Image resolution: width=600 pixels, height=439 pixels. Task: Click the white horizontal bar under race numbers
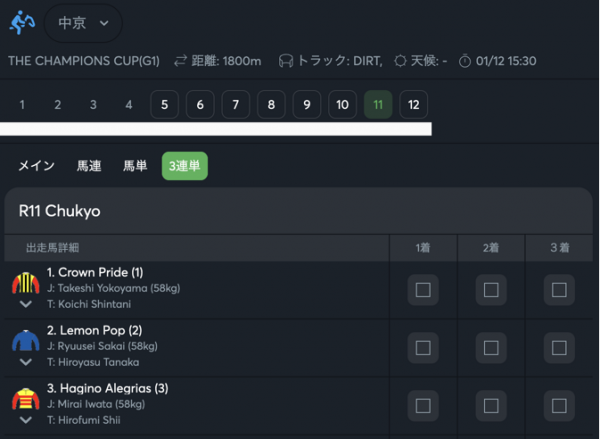pyautogui.click(x=216, y=129)
